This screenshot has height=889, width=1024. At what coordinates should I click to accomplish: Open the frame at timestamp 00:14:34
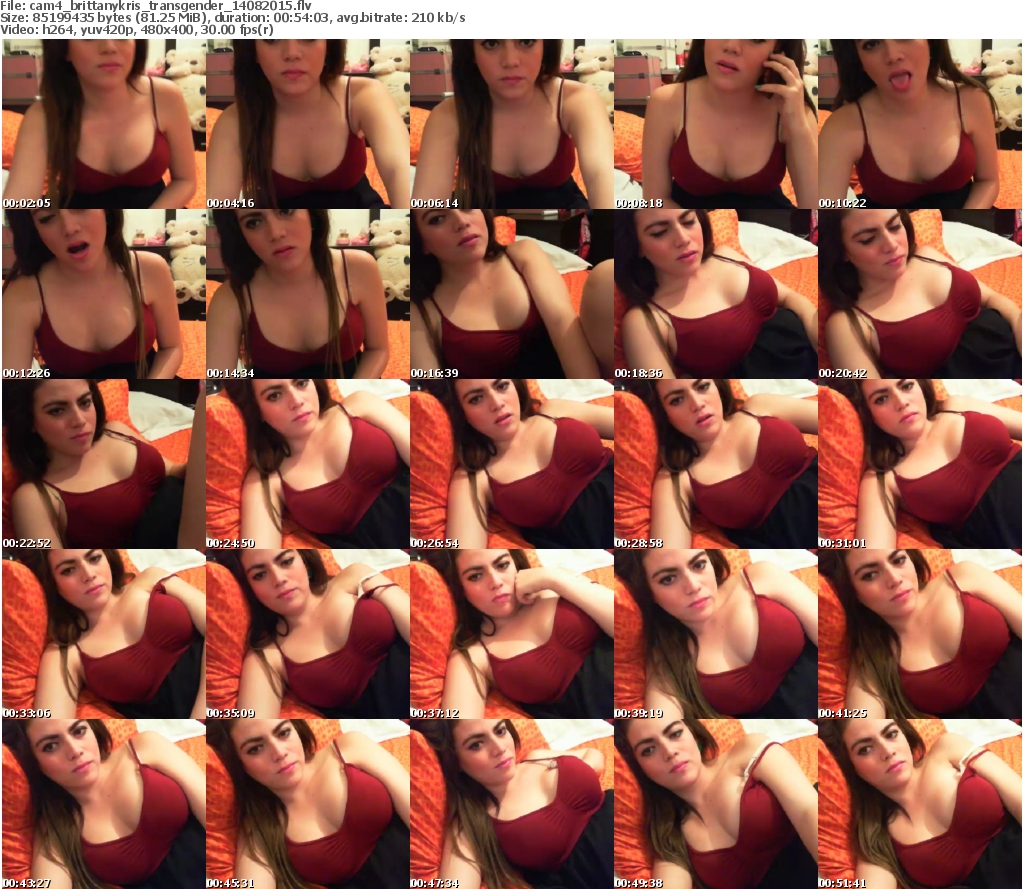pyautogui.click(x=308, y=294)
